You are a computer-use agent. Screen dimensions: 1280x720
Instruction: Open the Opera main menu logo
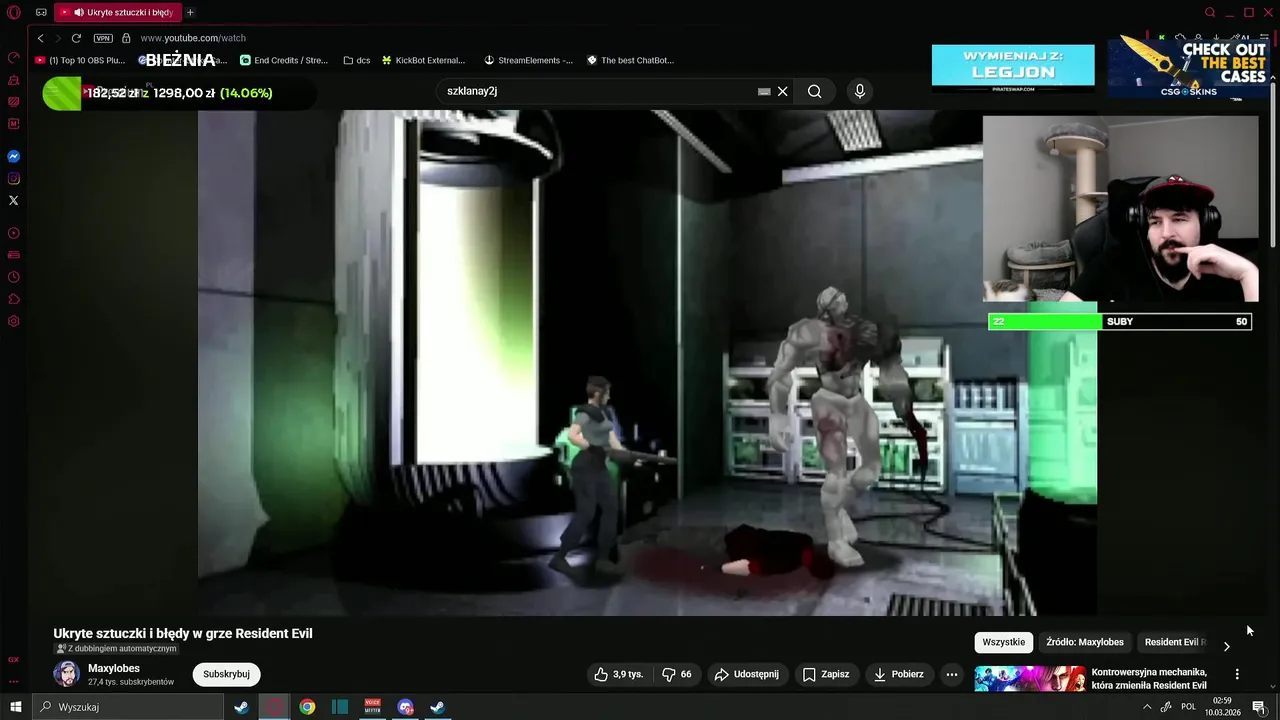[13, 13]
